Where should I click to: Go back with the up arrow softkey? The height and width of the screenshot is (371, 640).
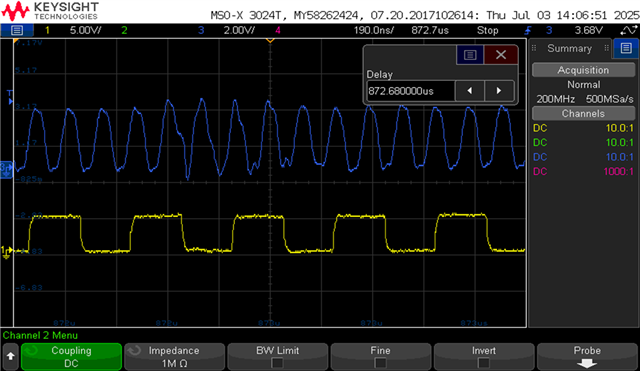pos(11,356)
